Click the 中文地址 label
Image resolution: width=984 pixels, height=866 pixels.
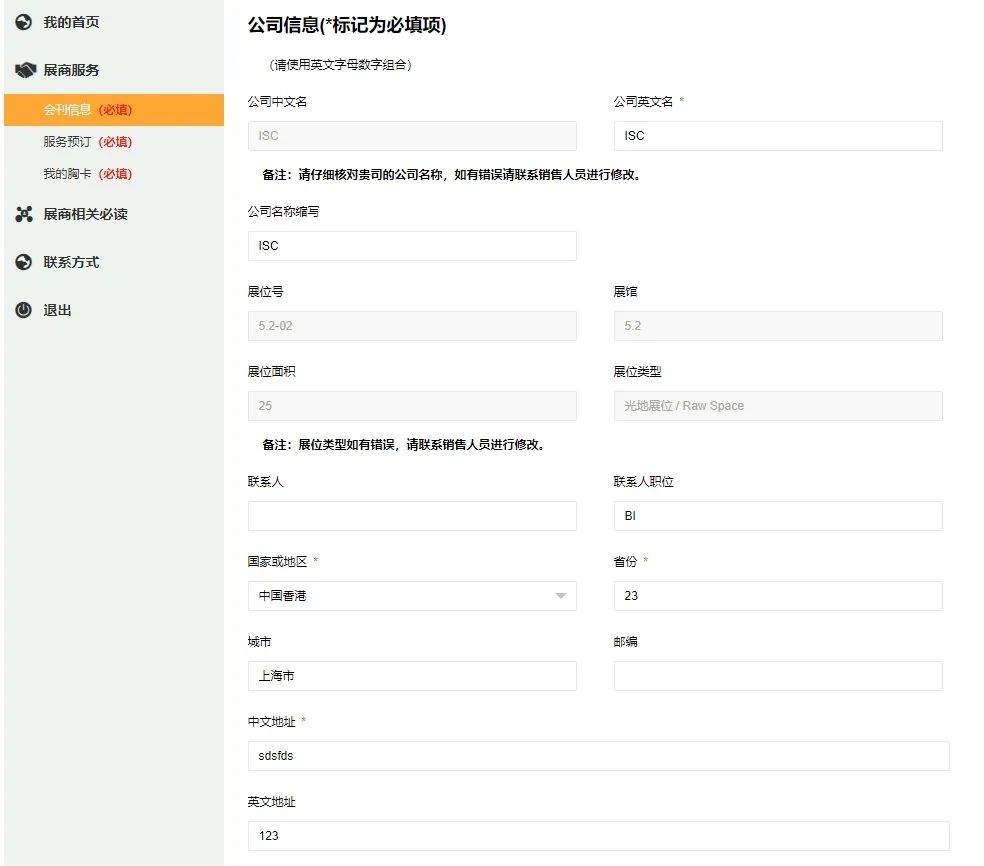271,722
